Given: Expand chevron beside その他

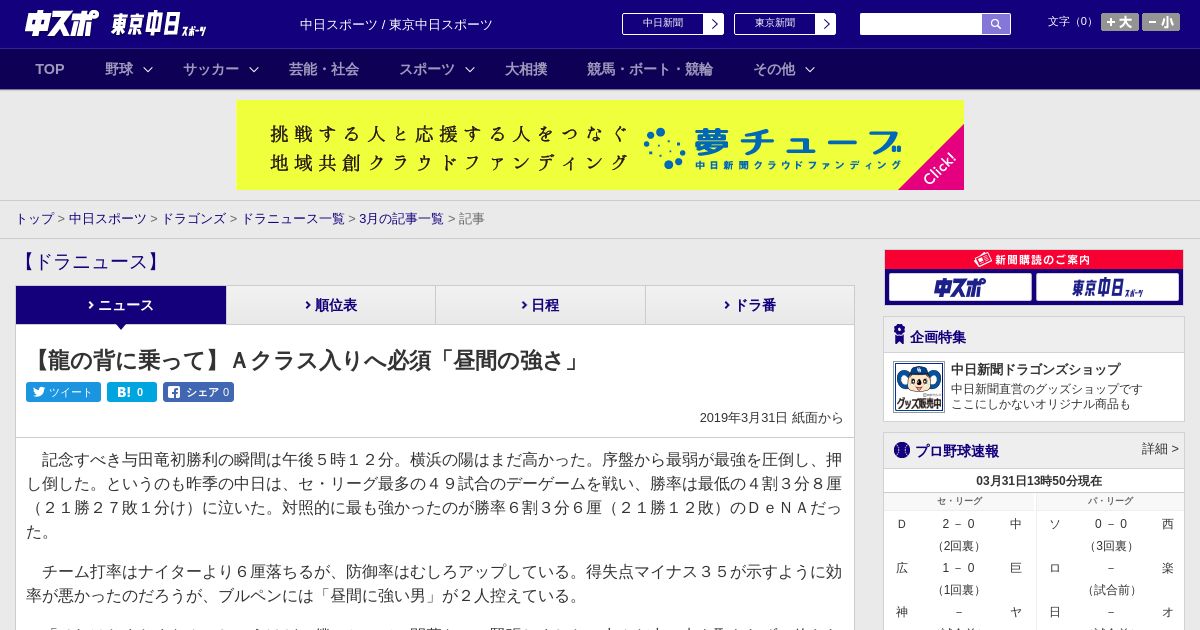Looking at the screenshot, I should point(810,69).
